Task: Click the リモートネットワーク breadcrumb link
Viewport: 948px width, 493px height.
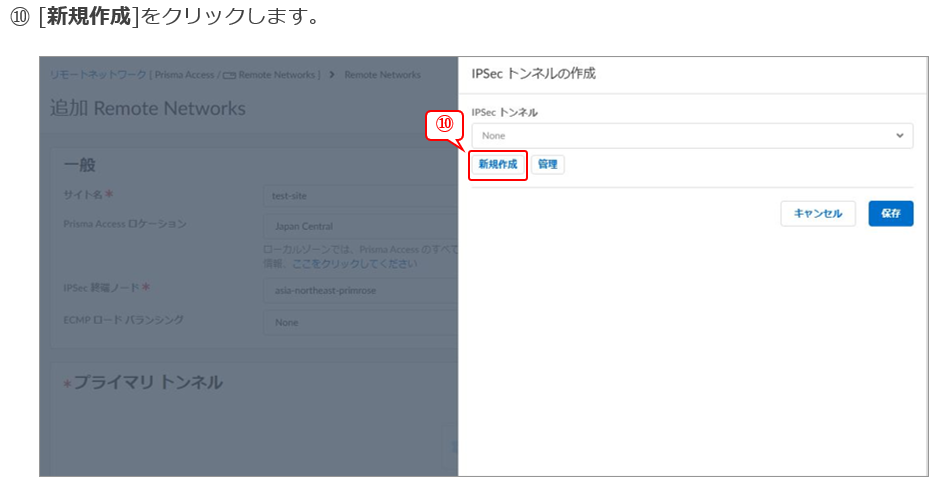Action: [98, 74]
